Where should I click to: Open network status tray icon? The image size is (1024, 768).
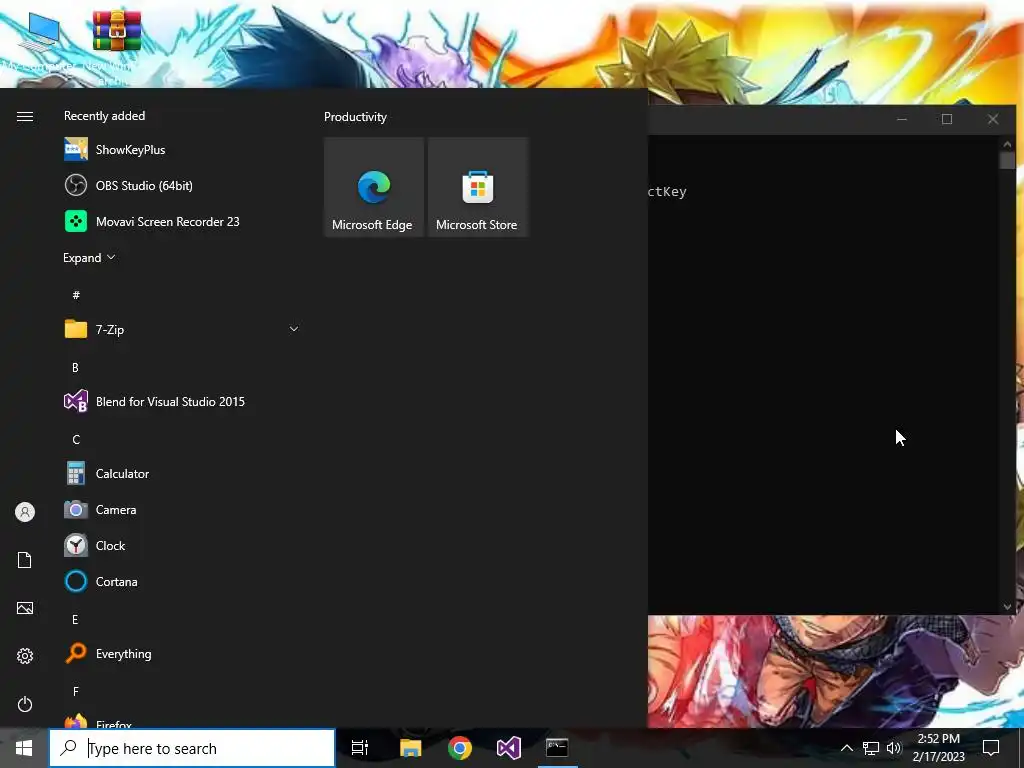click(x=871, y=748)
